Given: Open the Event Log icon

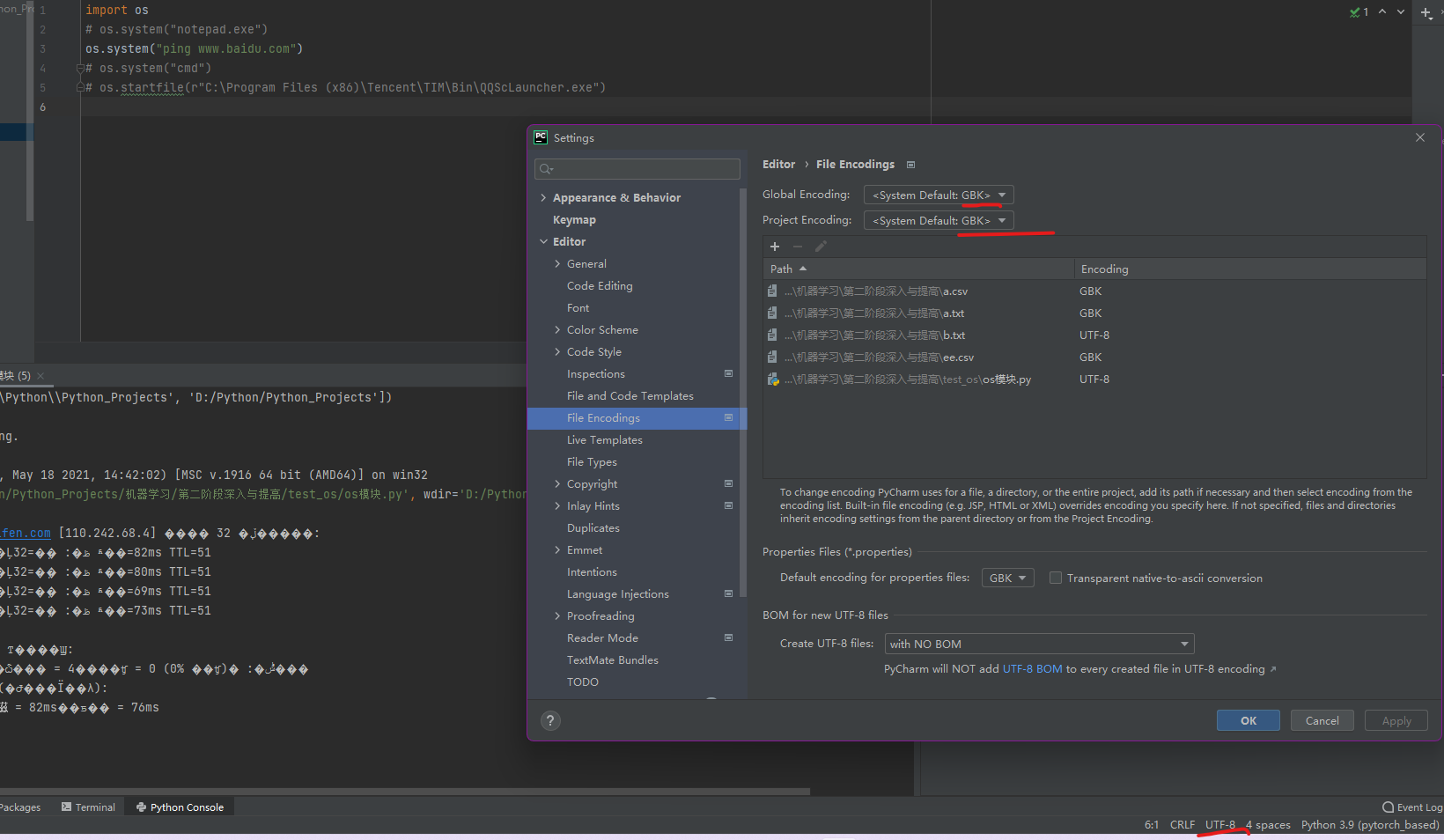Looking at the screenshot, I should (x=1388, y=807).
